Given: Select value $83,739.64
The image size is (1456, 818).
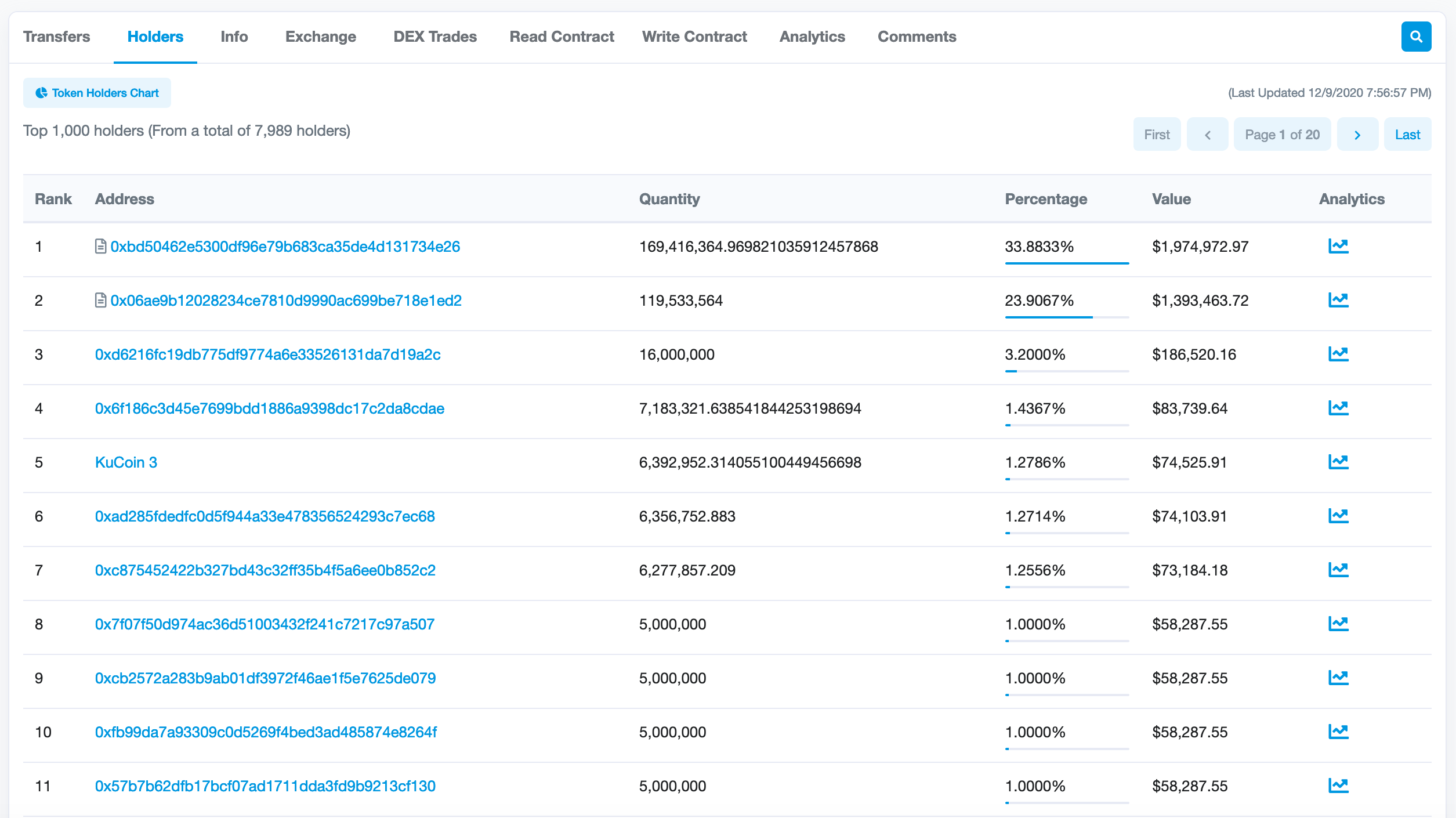Looking at the screenshot, I should click(1190, 408).
